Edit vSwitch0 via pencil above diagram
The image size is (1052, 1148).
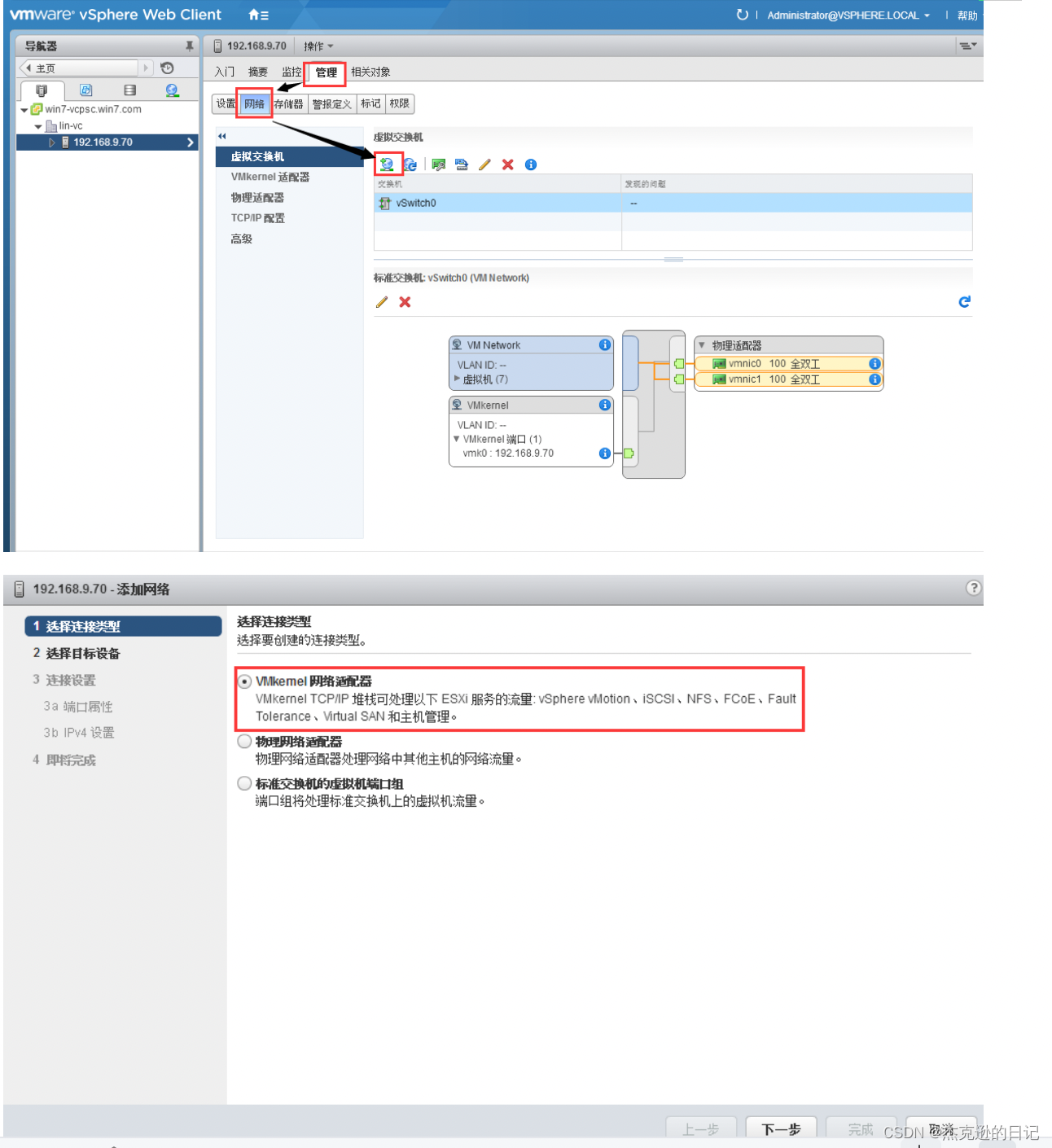point(382,302)
